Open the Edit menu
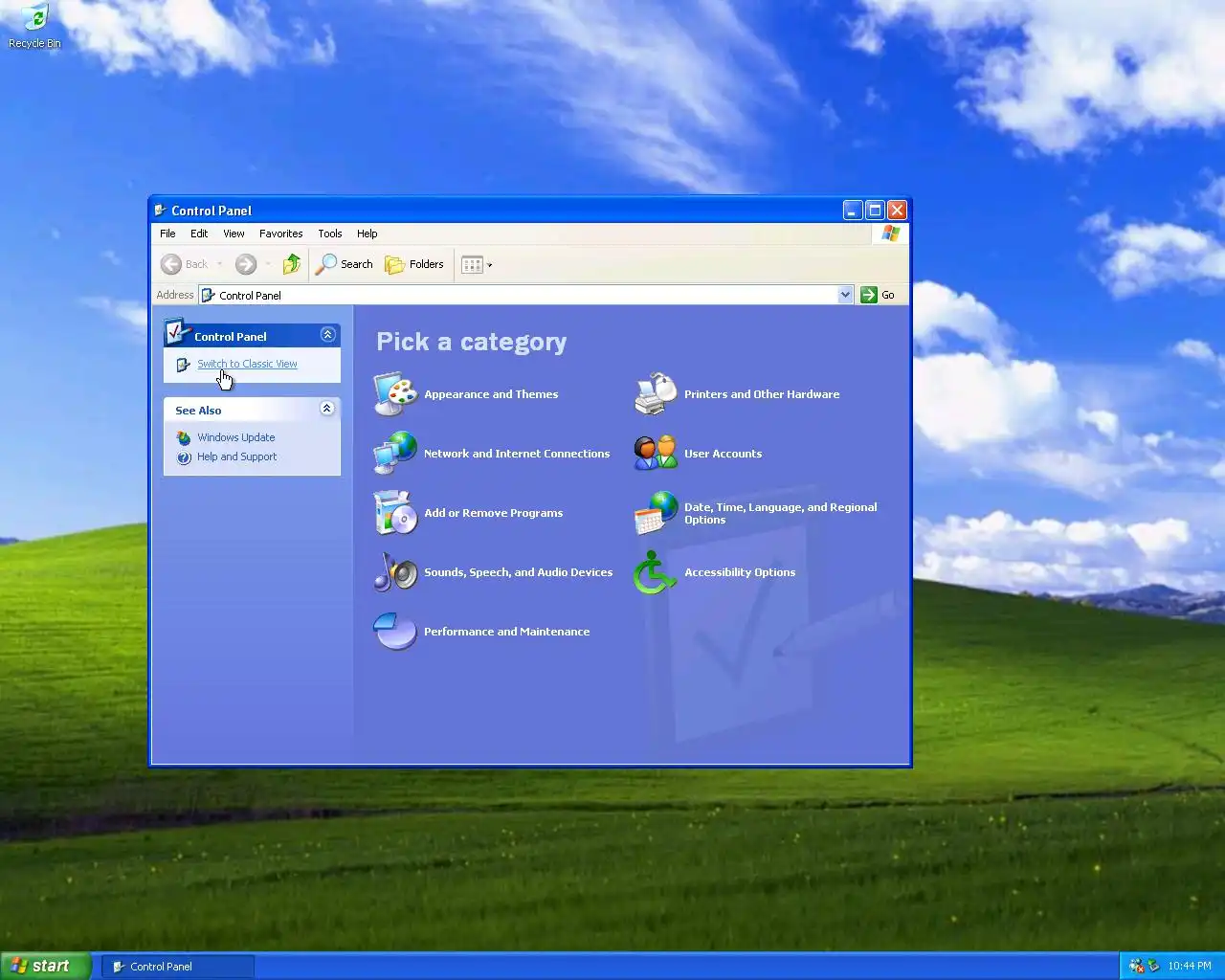The width and height of the screenshot is (1225, 980). [x=199, y=234]
